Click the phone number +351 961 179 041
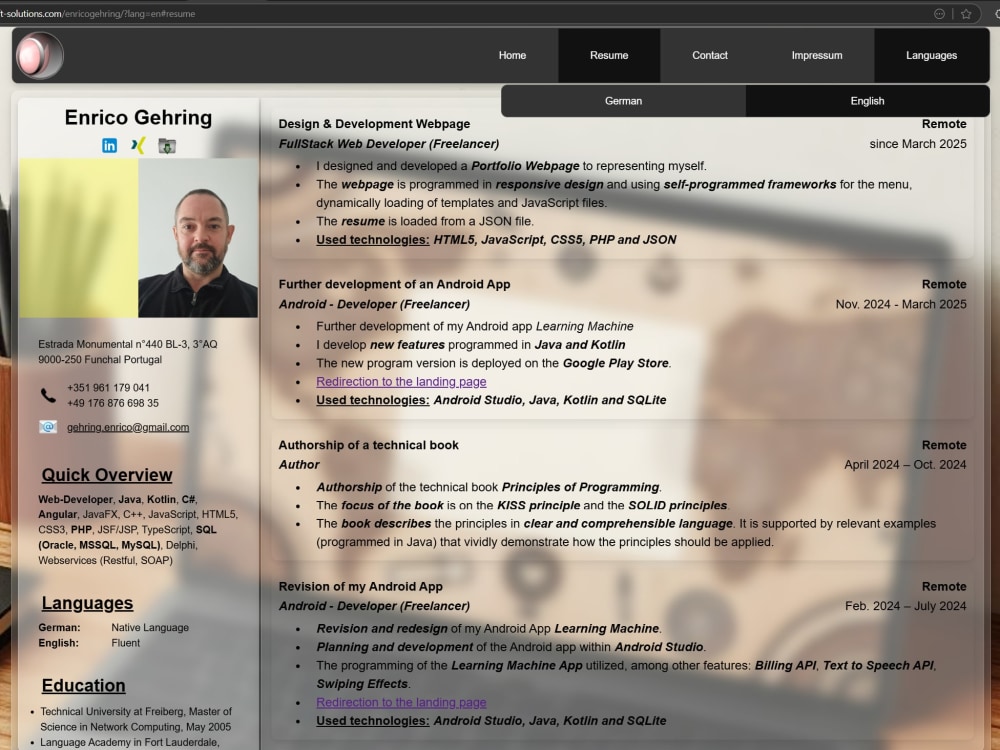 click(x=108, y=388)
